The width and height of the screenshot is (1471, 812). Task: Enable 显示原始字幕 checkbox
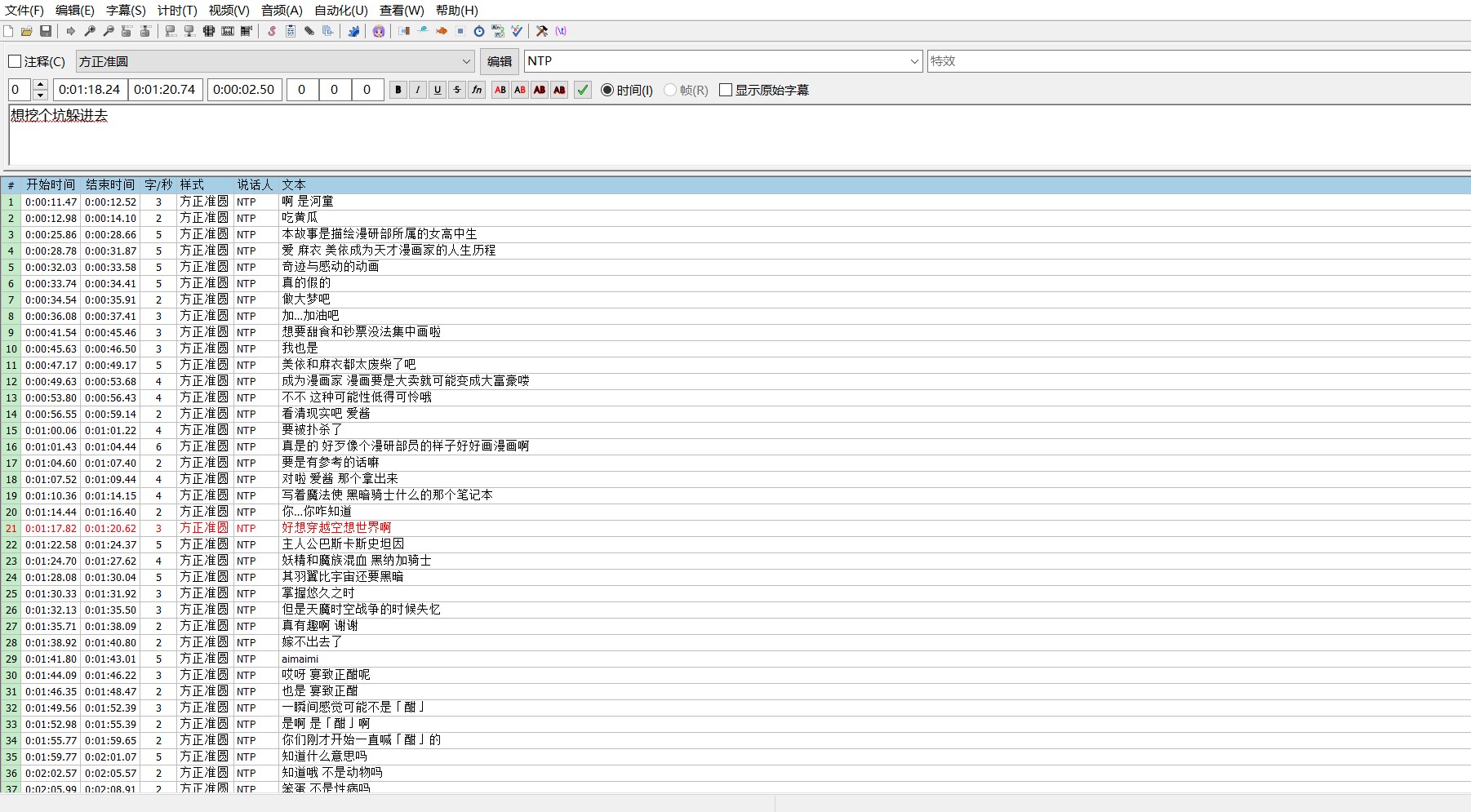(x=726, y=90)
